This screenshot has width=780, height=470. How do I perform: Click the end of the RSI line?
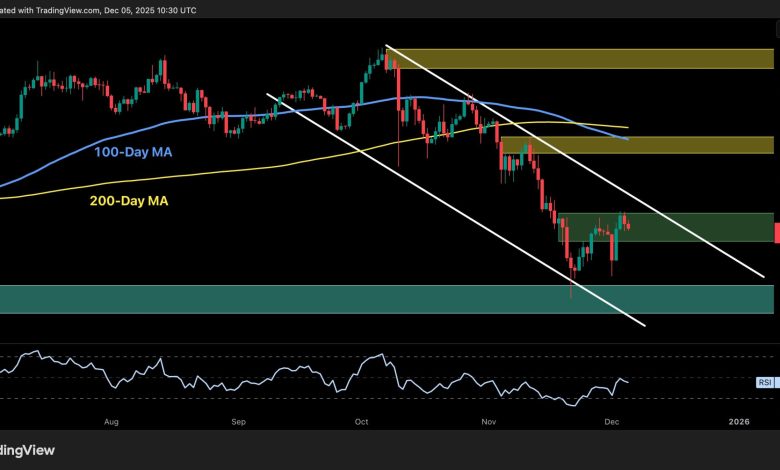pyautogui.click(x=629, y=382)
